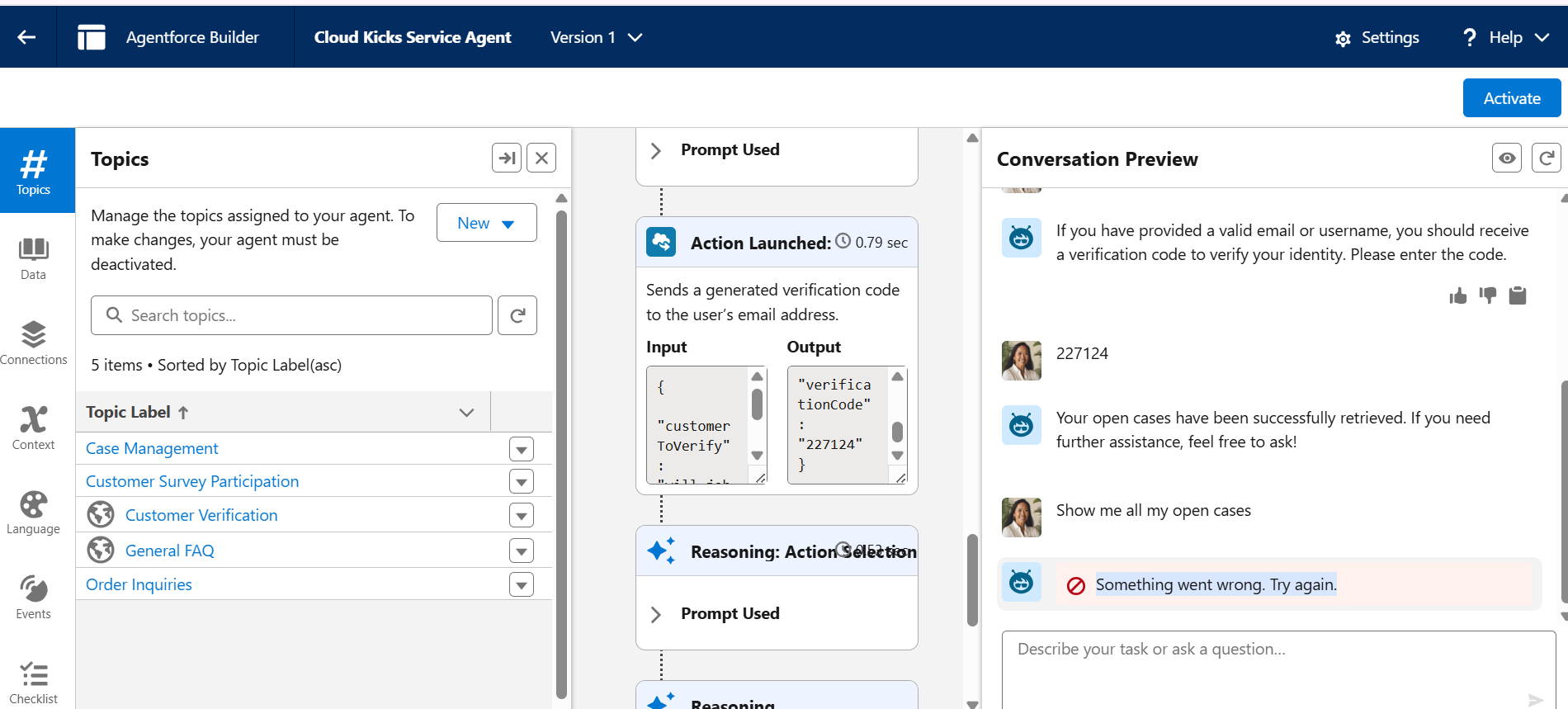1568x709 pixels.
Task: Open Customer Survey Participation row actions dropdown
Action: click(x=521, y=481)
